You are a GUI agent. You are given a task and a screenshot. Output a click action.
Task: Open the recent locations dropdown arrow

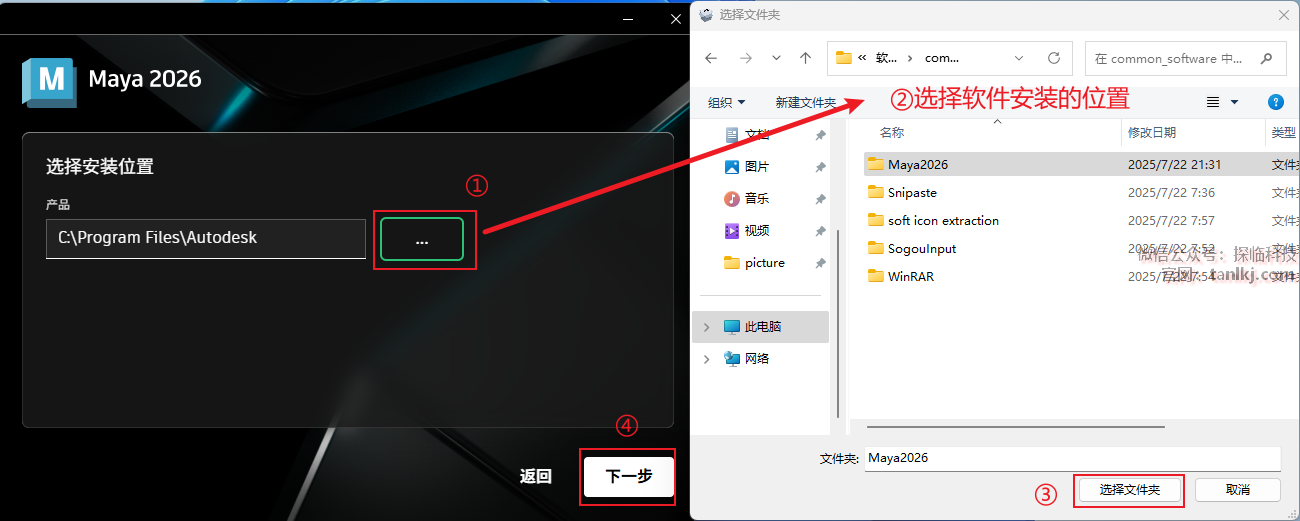[776, 59]
